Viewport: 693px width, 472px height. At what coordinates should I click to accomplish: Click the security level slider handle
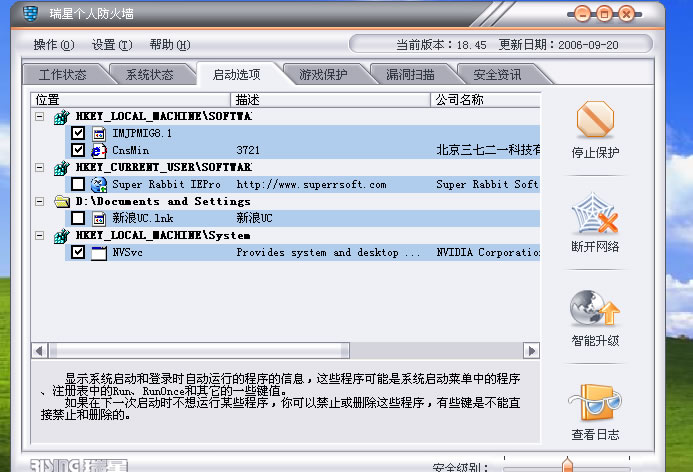point(567,464)
